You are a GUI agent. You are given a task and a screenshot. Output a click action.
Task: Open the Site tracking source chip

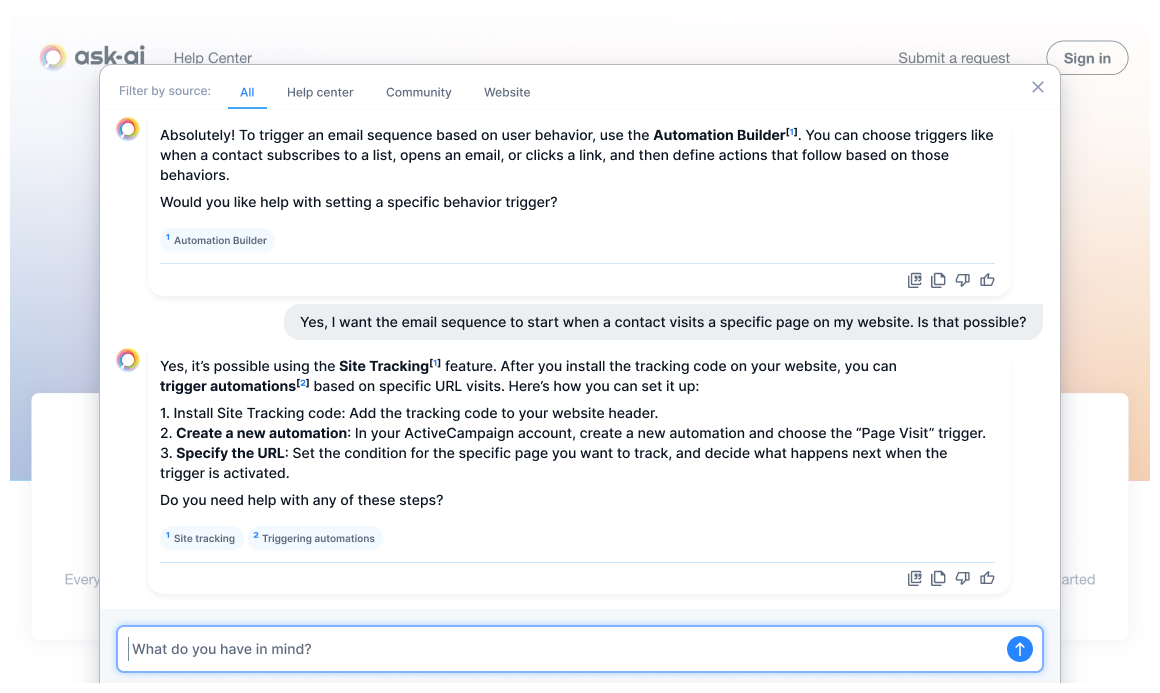[201, 538]
